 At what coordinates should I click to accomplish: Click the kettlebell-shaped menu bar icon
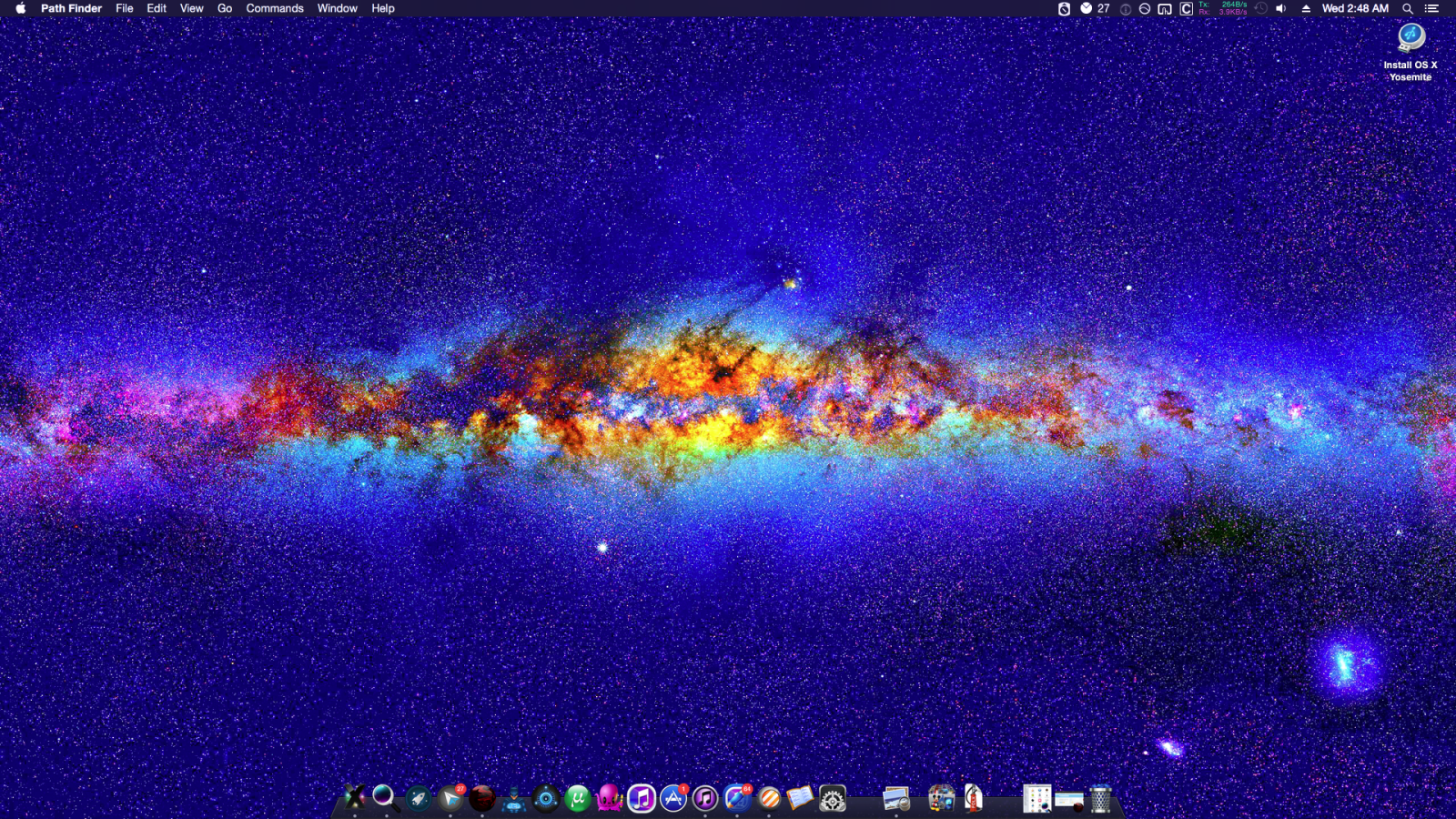tap(1064, 8)
